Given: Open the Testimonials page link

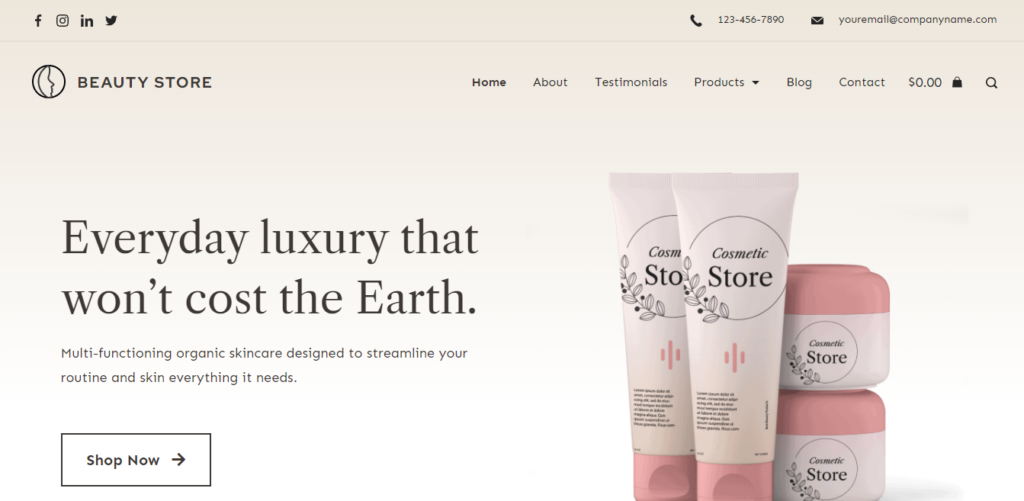Looking at the screenshot, I should pos(631,82).
